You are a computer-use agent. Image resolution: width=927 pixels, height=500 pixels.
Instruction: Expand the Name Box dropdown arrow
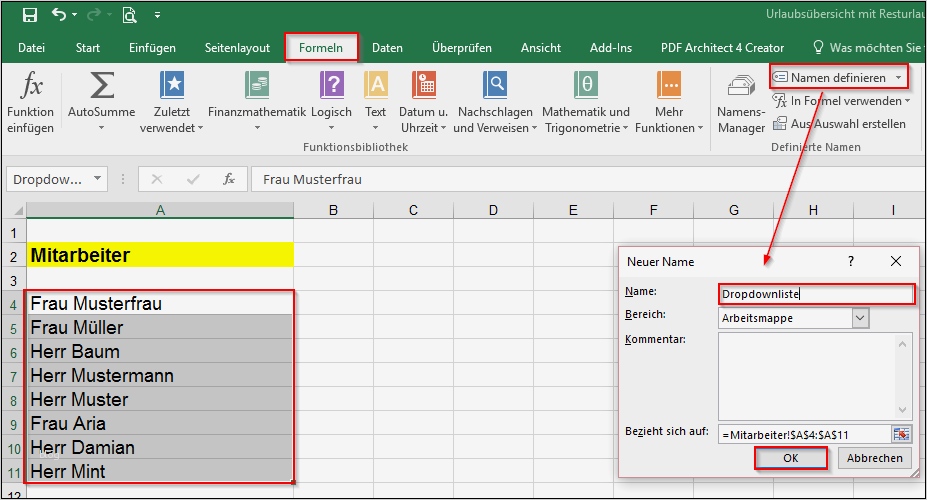pos(98,178)
